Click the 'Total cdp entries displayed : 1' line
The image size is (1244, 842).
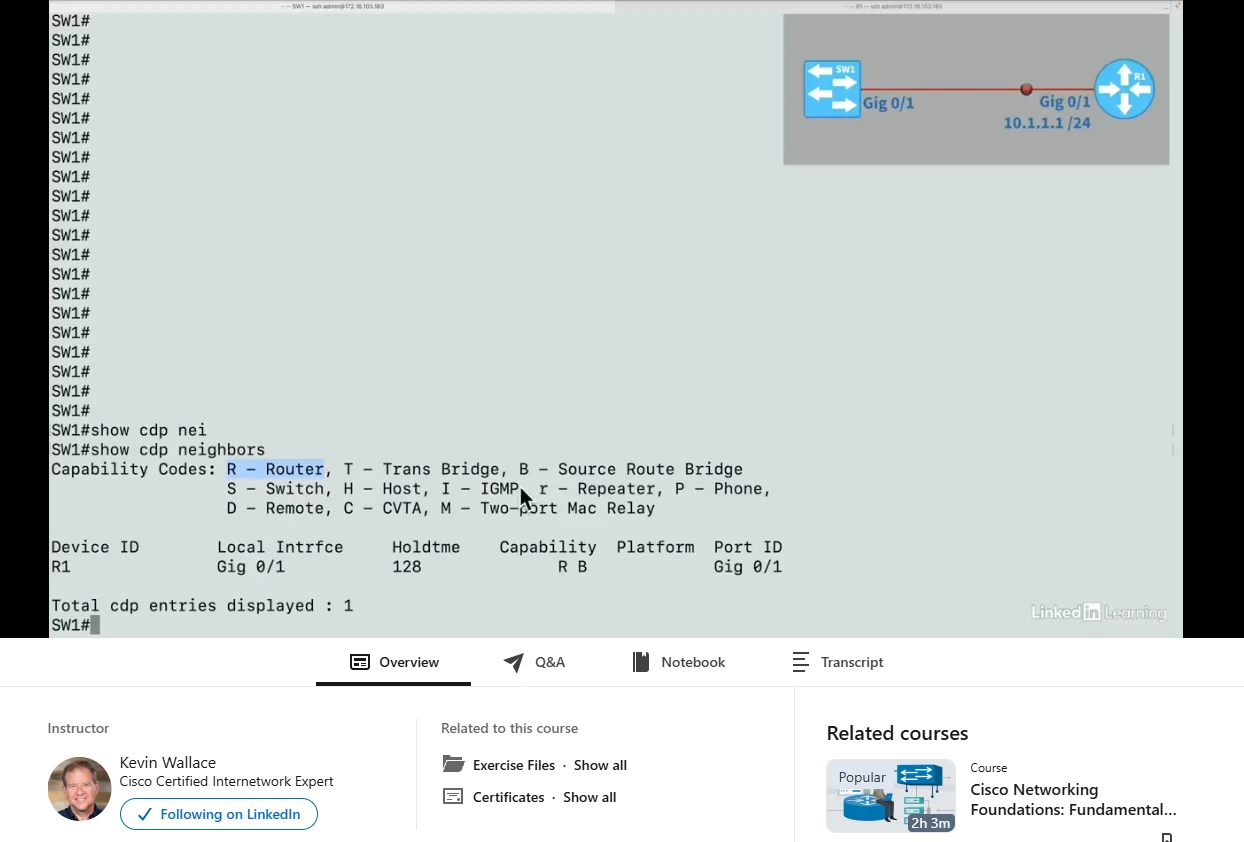coord(202,606)
